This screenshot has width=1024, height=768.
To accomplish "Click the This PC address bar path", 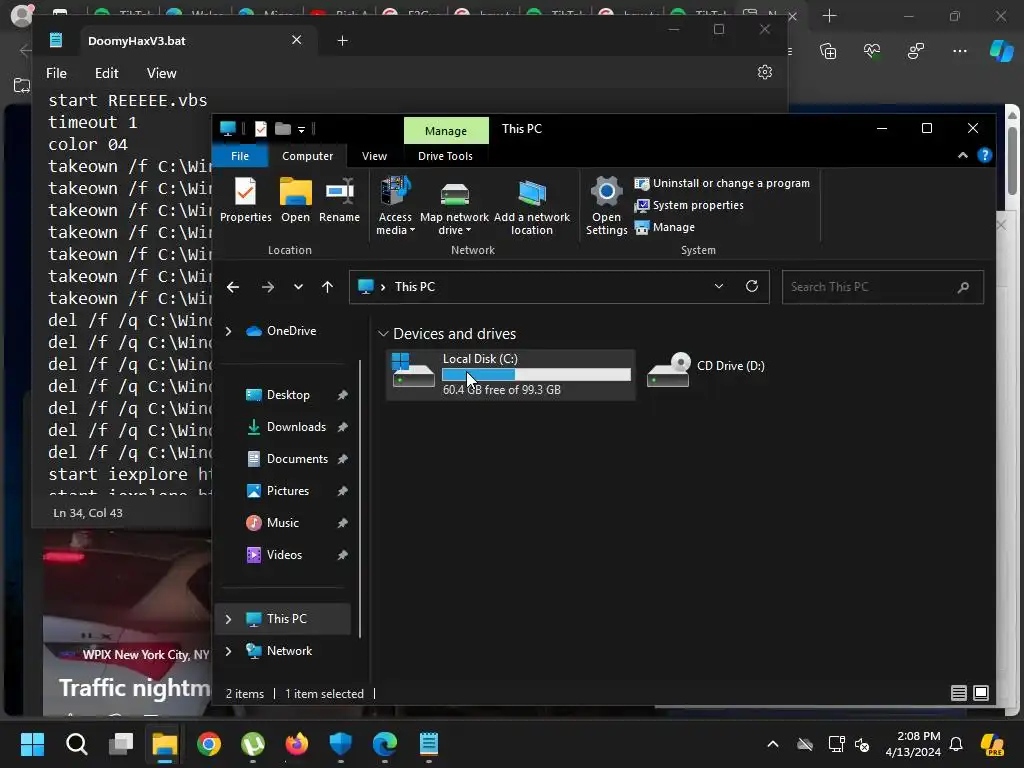I will click(x=415, y=287).
